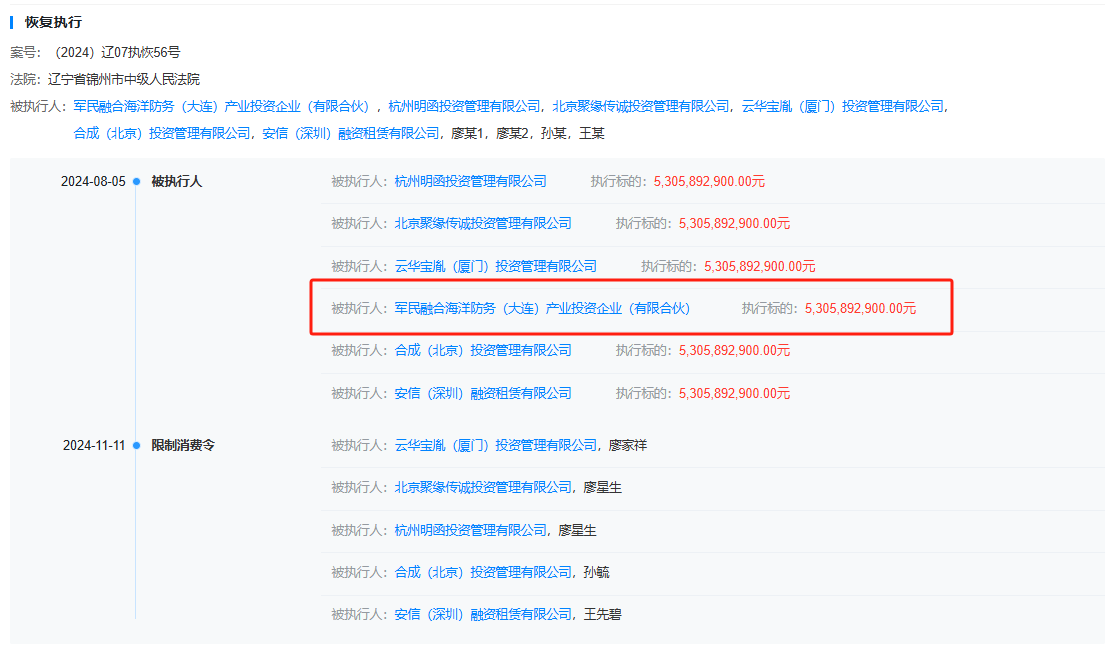Click 杭州明函投资管理有限公司 link beside 执行标的 amount
Viewport: 1117px width, 661px height.
click(470, 182)
